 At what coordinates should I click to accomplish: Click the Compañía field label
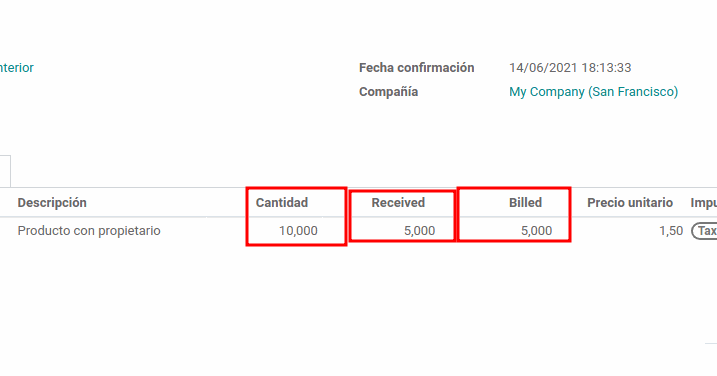pyautogui.click(x=388, y=91)
